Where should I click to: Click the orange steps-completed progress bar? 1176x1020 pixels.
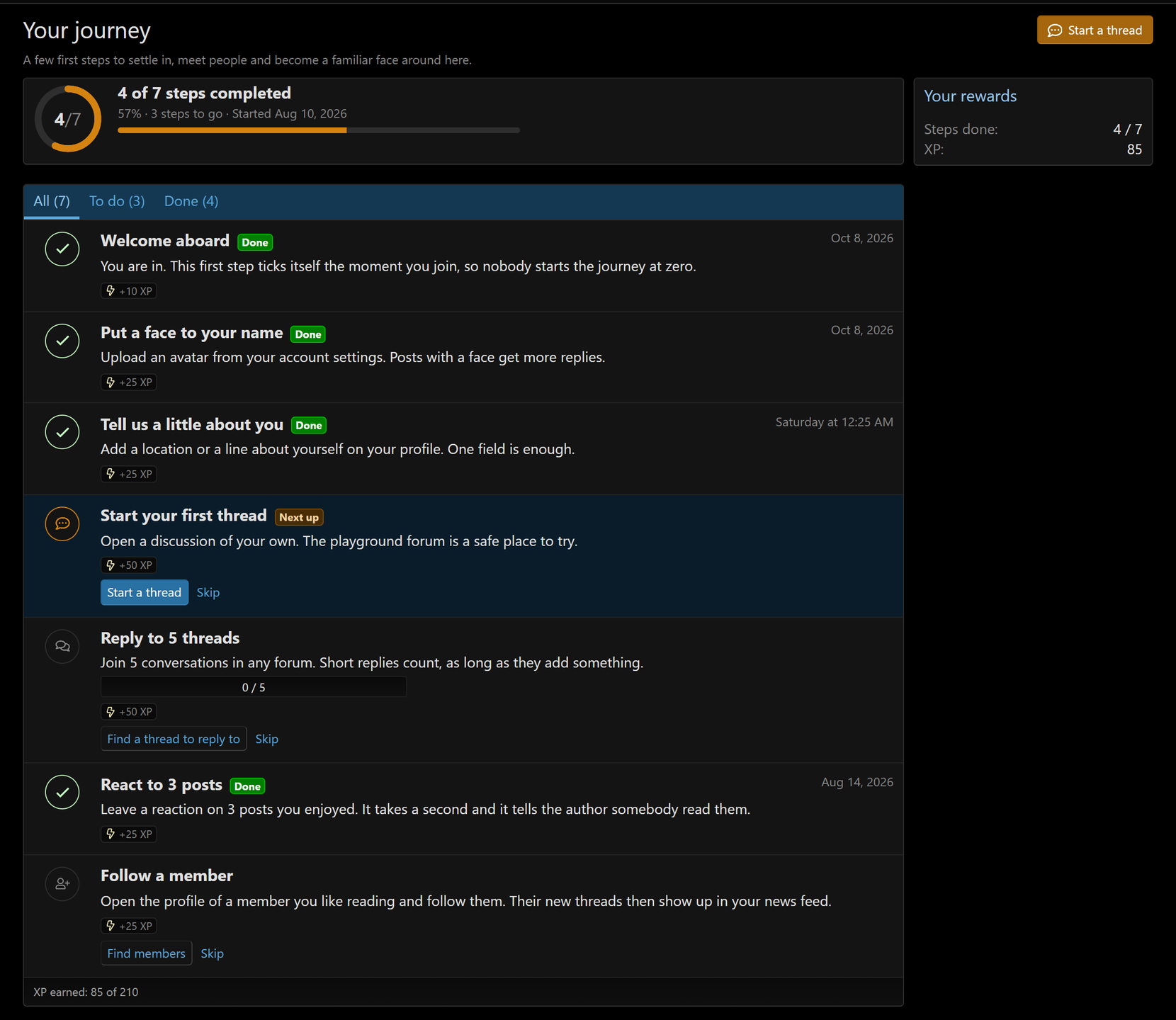(319, 130)
